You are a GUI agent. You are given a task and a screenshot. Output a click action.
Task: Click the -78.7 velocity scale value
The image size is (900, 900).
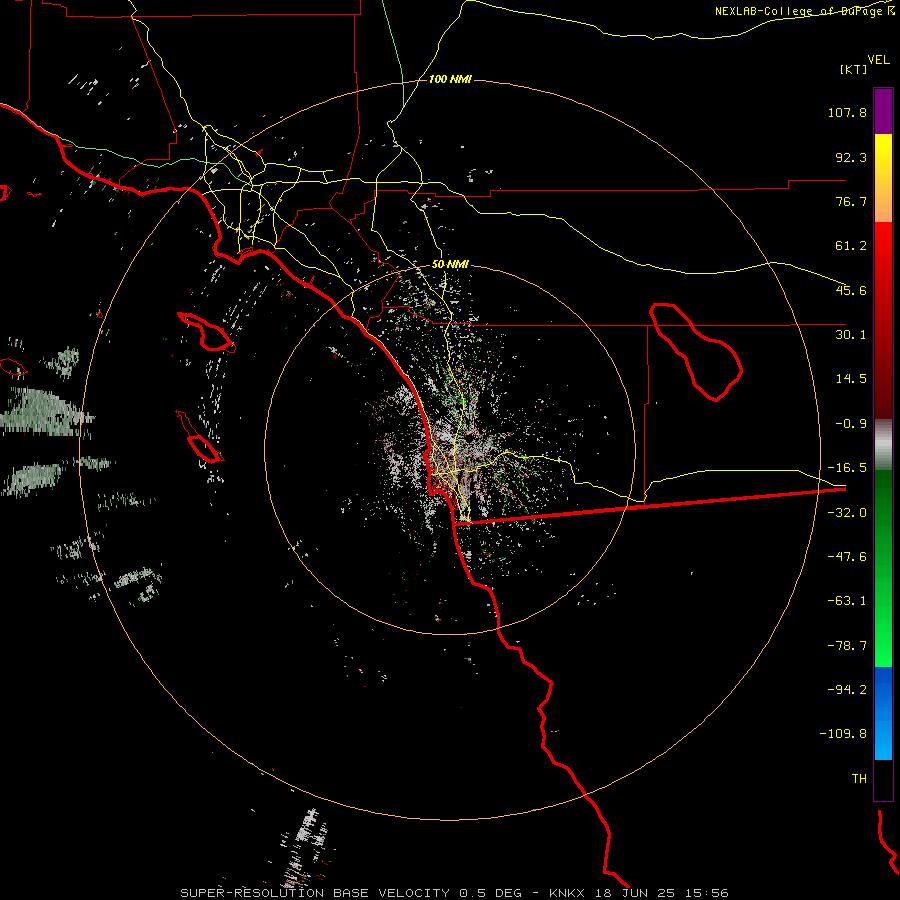click(x=847, y=646)
